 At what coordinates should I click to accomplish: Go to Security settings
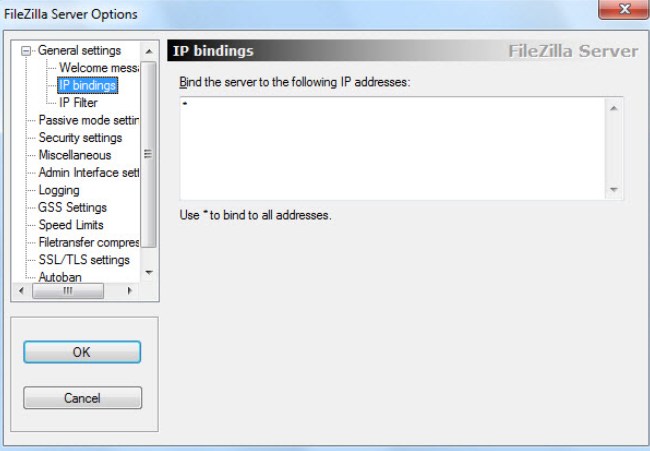80,138
